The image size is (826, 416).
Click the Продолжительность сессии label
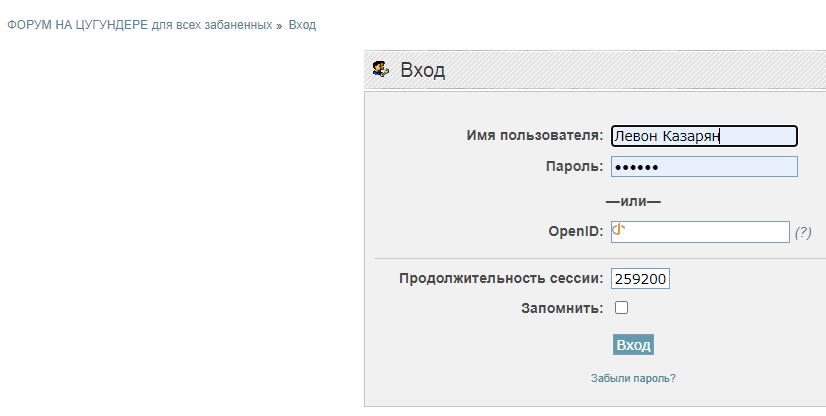pos(500,279)
